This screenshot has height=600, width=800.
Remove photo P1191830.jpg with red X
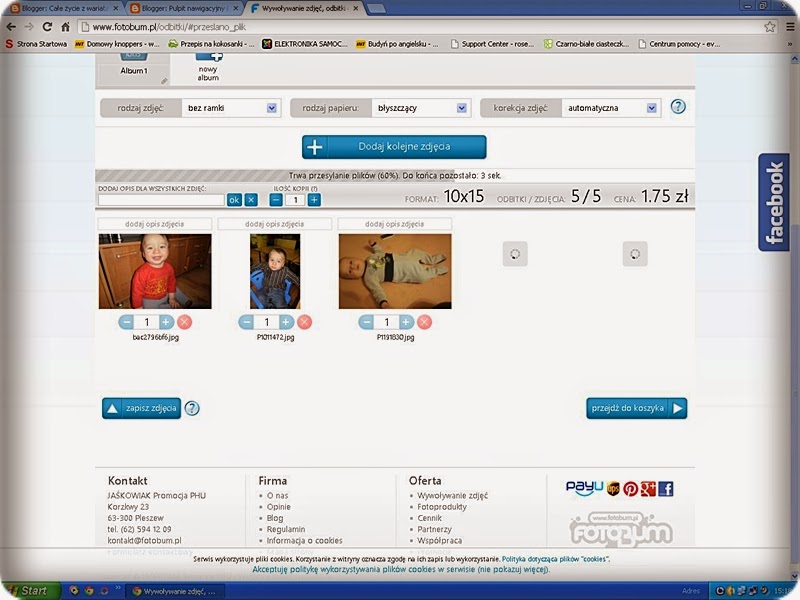point(424,322)
